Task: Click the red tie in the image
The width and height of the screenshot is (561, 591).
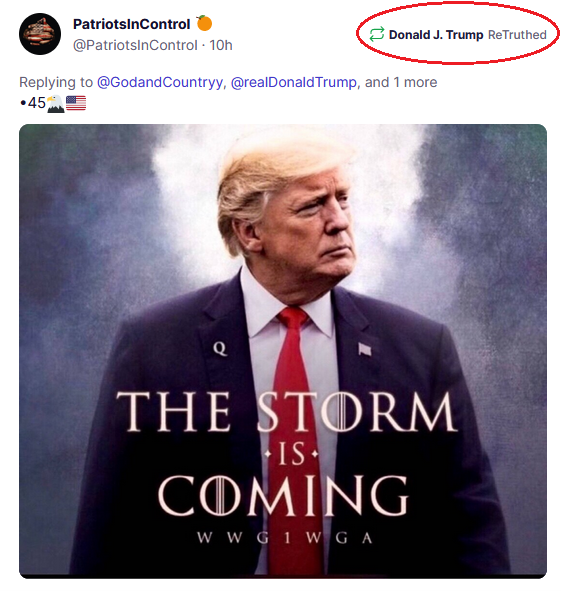Action: pyautogui.click(x=294, y=433)
